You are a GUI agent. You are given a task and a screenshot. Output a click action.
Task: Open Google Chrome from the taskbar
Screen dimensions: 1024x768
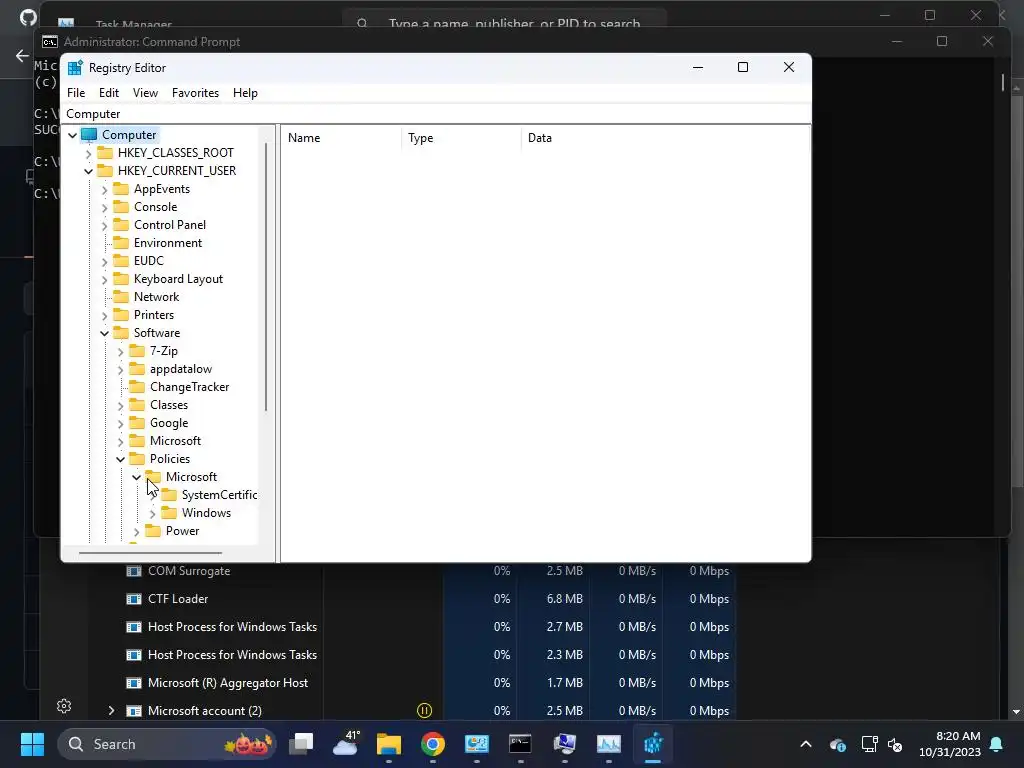[432, 744]
